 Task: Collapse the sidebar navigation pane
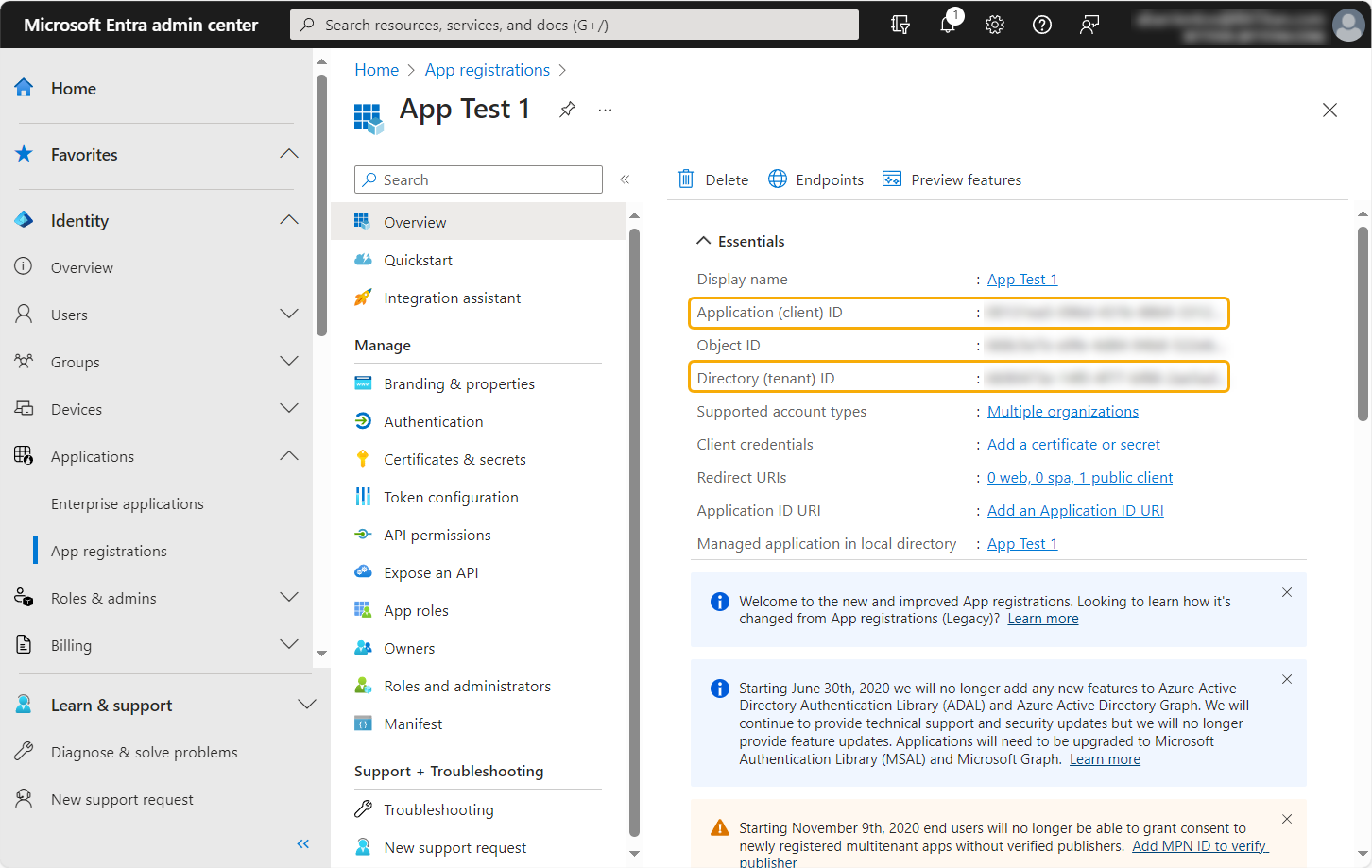click(x=302, y=843)
